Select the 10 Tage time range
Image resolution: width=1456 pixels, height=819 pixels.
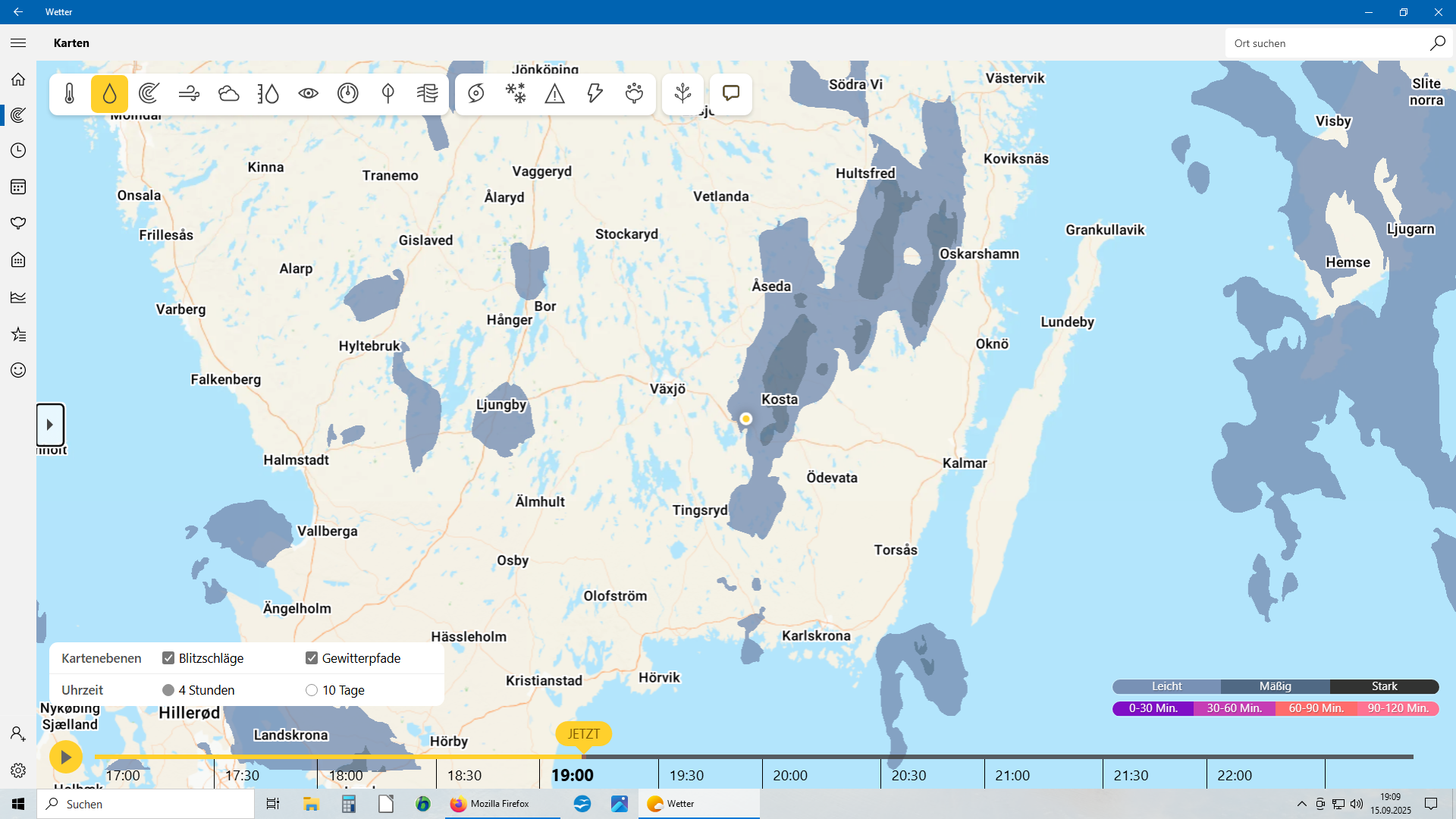tap(312, 690)
